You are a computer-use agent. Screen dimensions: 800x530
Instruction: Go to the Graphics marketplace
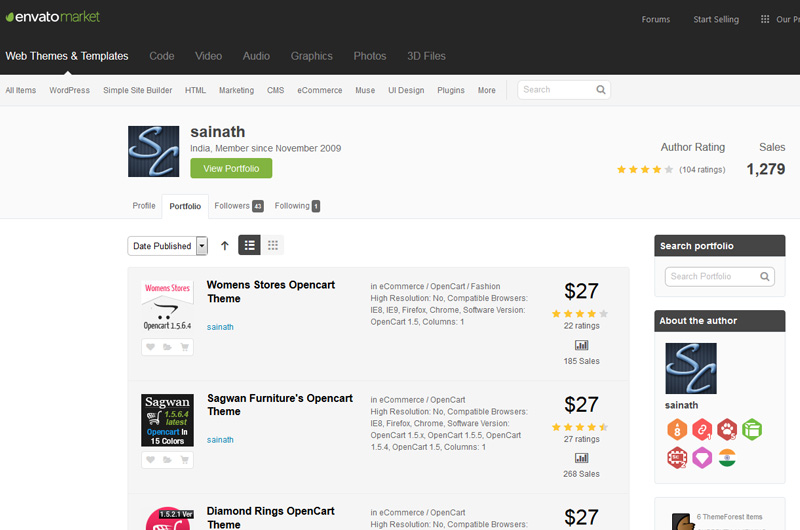[x=312, y=56]
